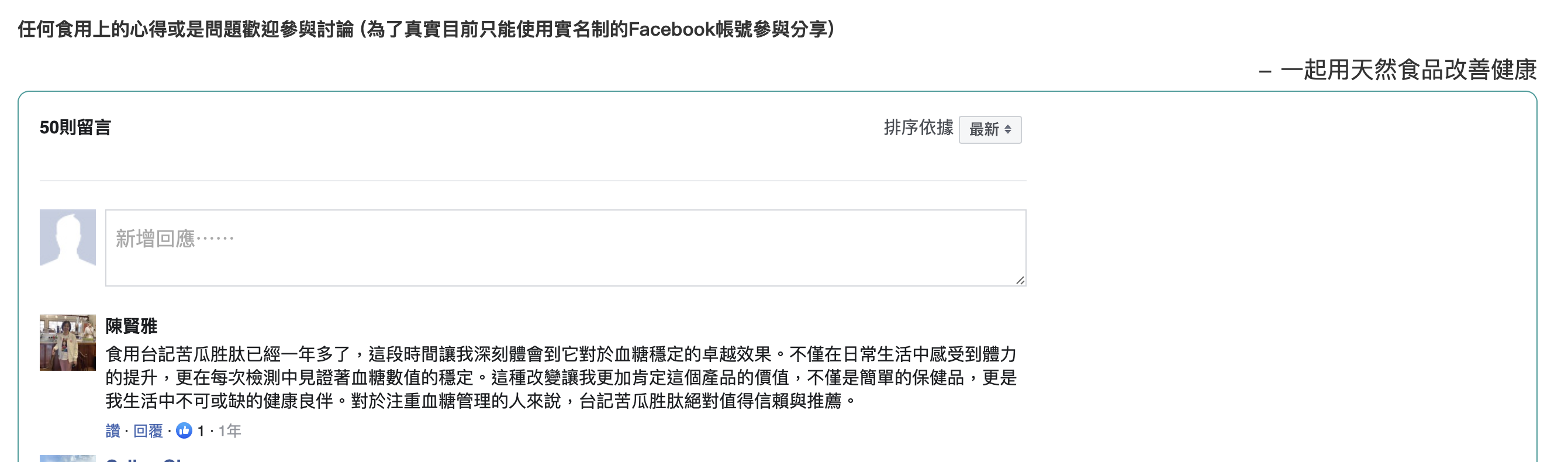Open the 1年 comment timestamp
Screen dimensions: 1568x462
pos(230,431)
